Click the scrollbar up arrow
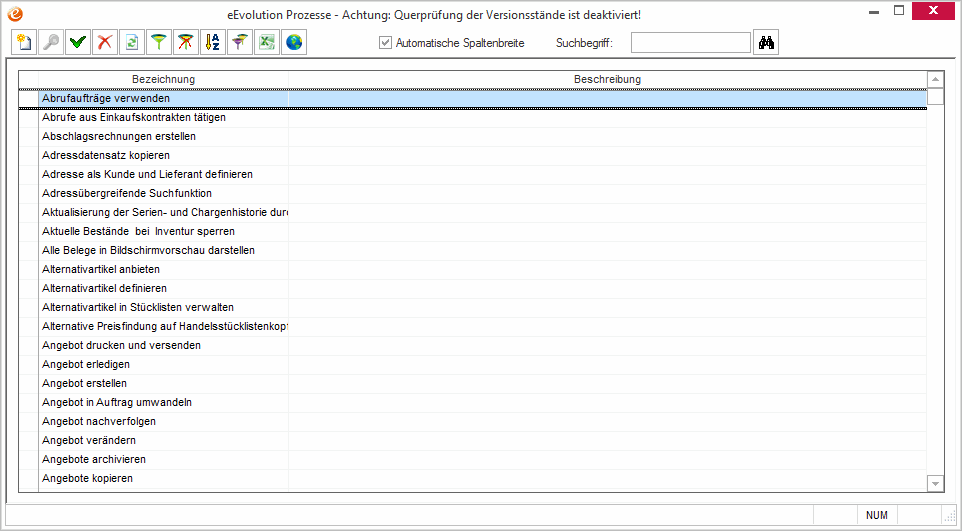Image resolution: width=962 pixels, height=531 pixels. click(935, 79)
